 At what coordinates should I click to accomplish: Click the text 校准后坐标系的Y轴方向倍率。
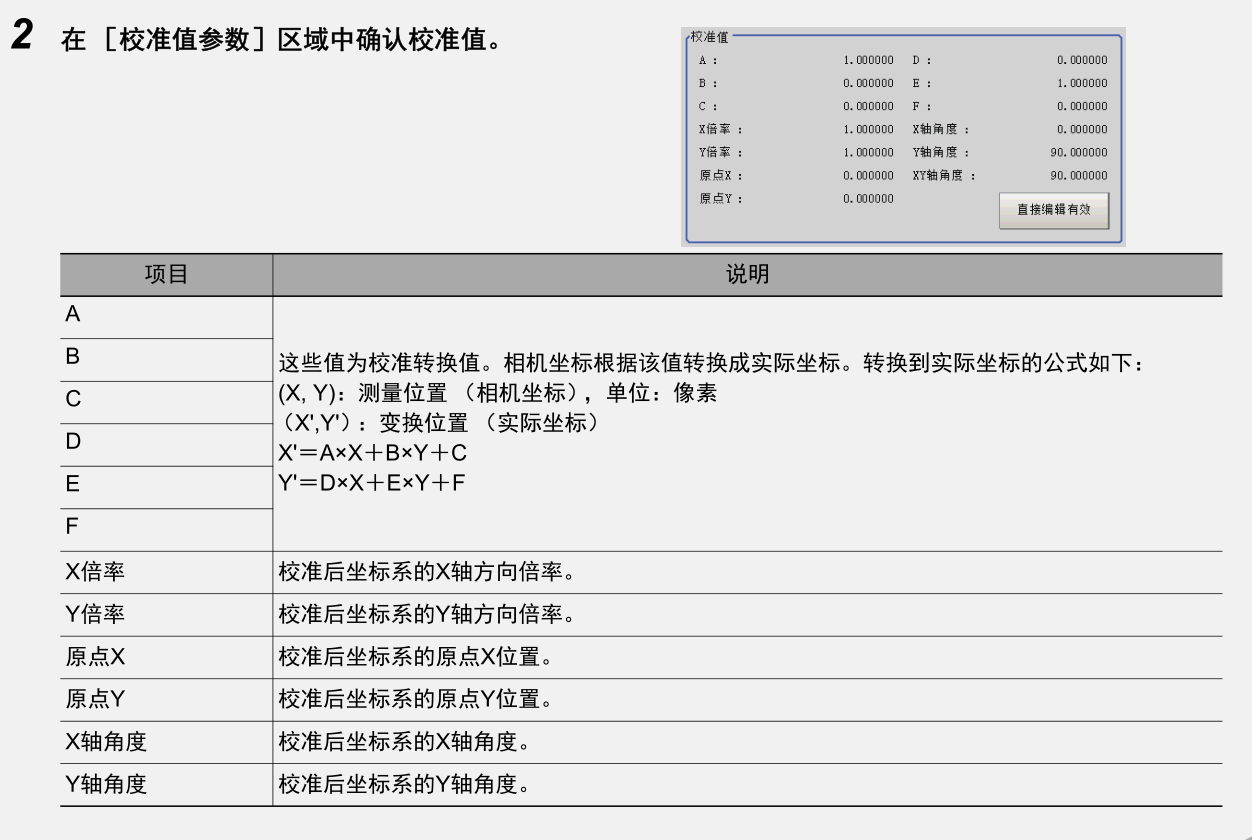pyautogui.click(x=427, y=614)
